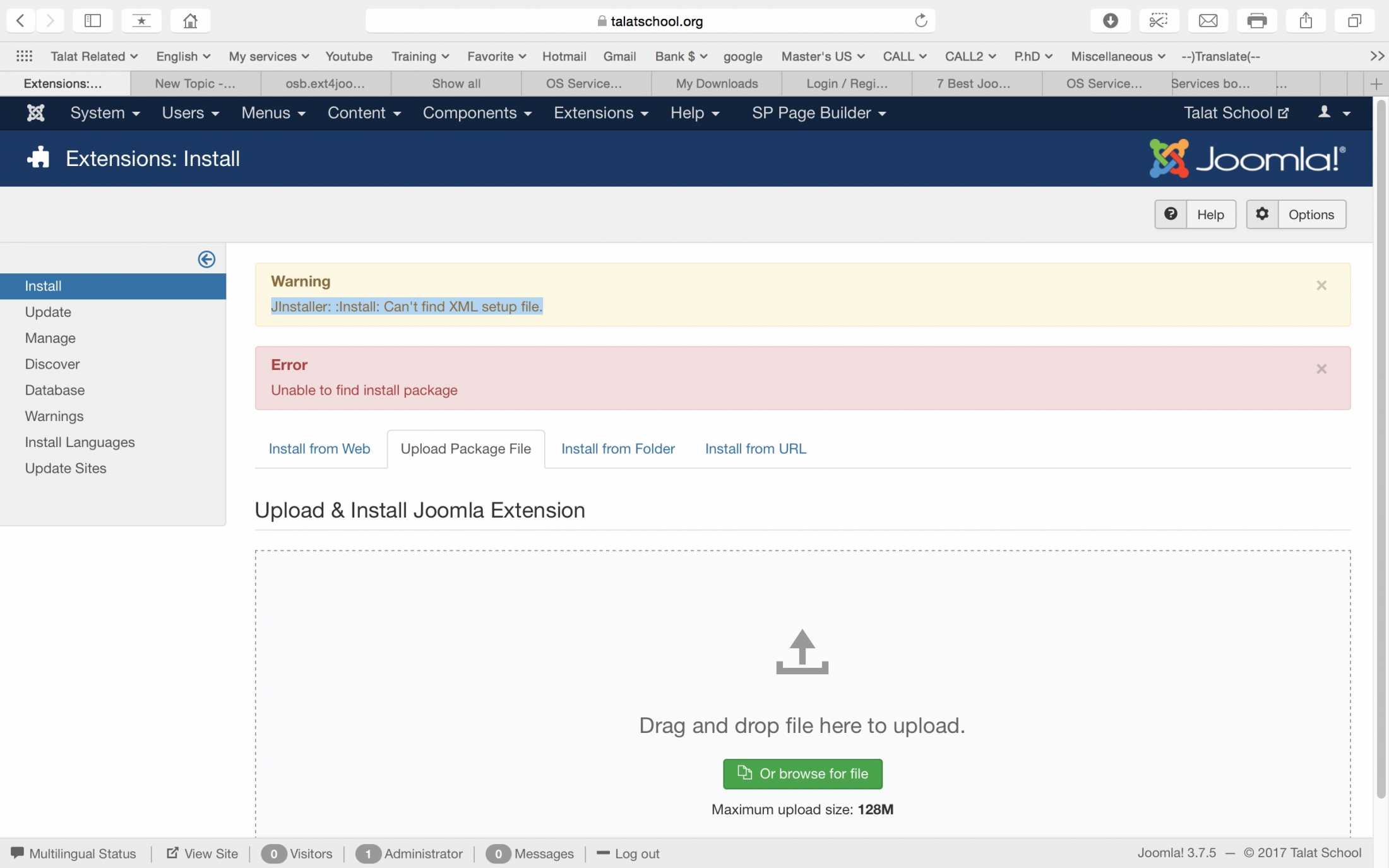The height and width of the screenshot is (868, 1389).
Task: Collapse the sidebar with circled arrow
Action: [x=206, y=259]
